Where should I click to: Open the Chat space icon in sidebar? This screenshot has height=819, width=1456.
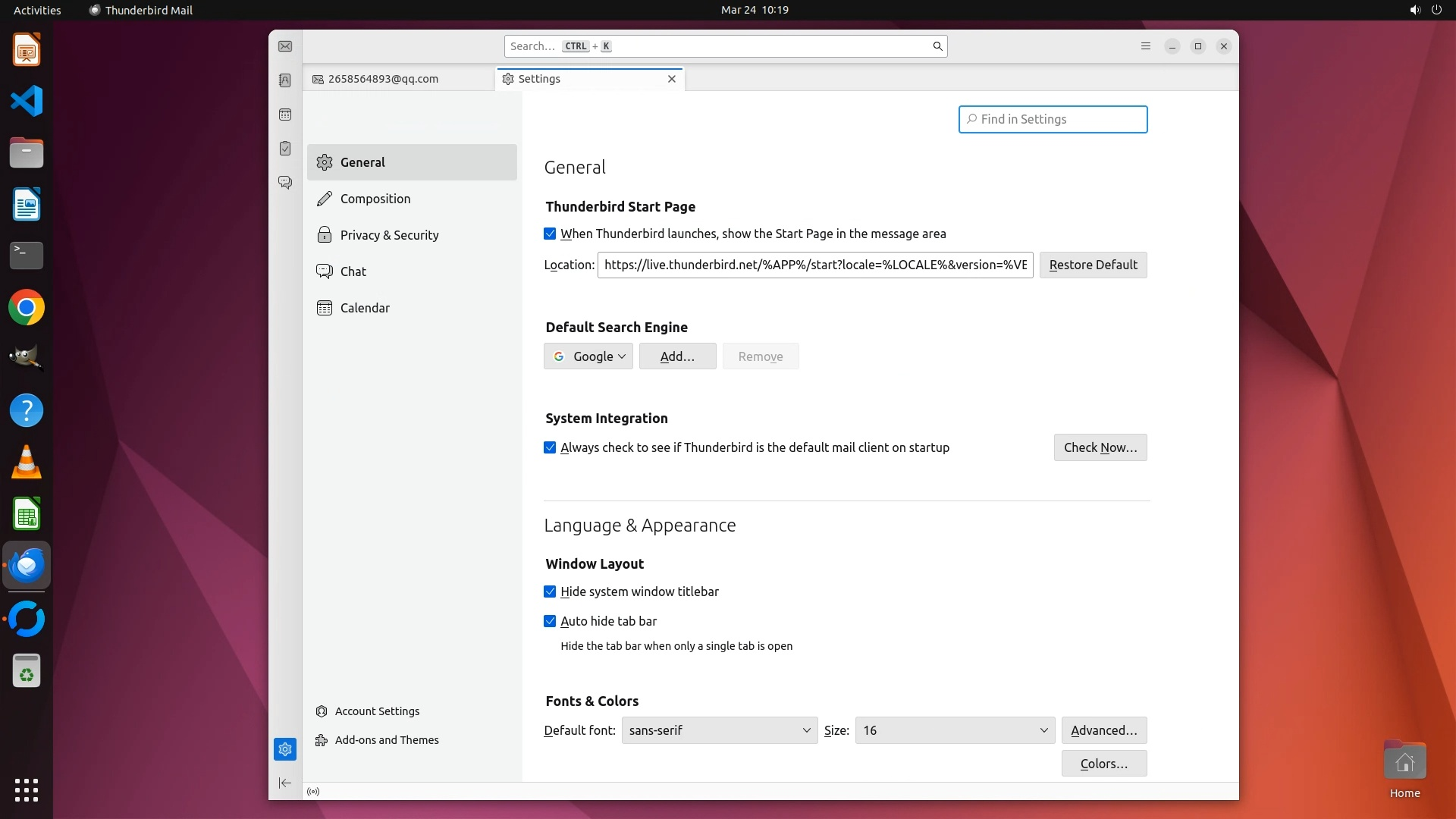285,183
